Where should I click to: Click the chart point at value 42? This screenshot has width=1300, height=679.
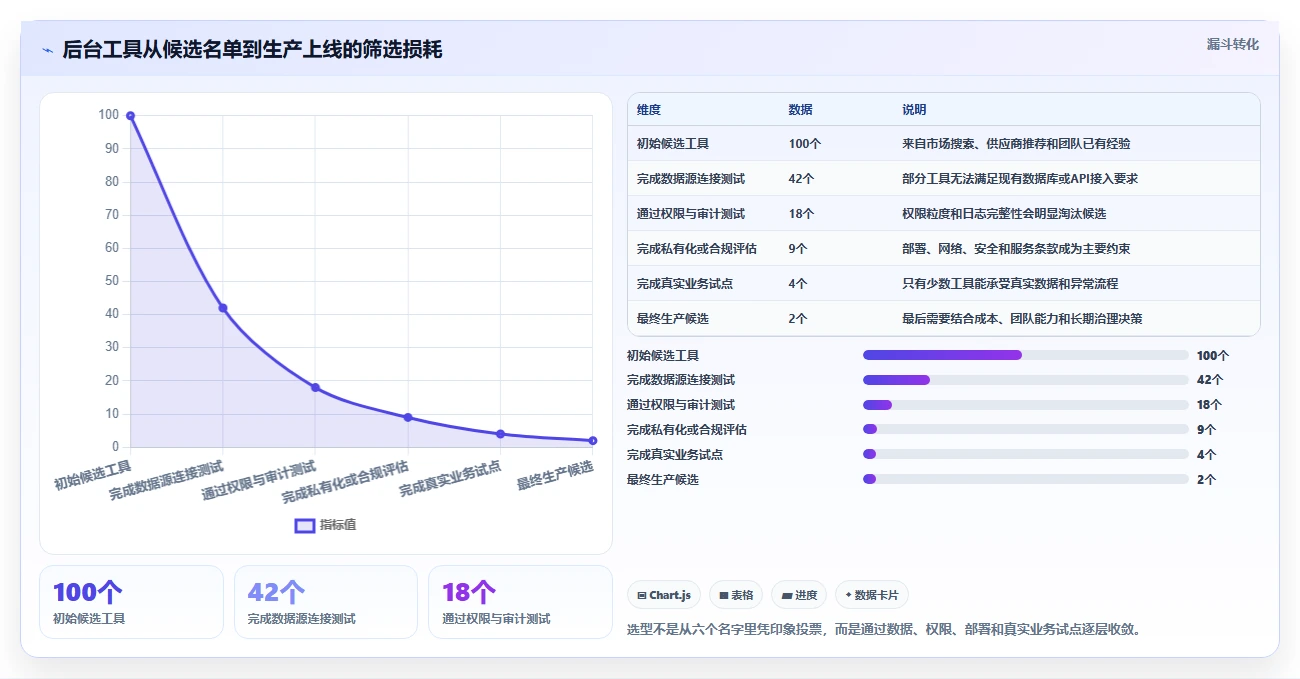223,308
